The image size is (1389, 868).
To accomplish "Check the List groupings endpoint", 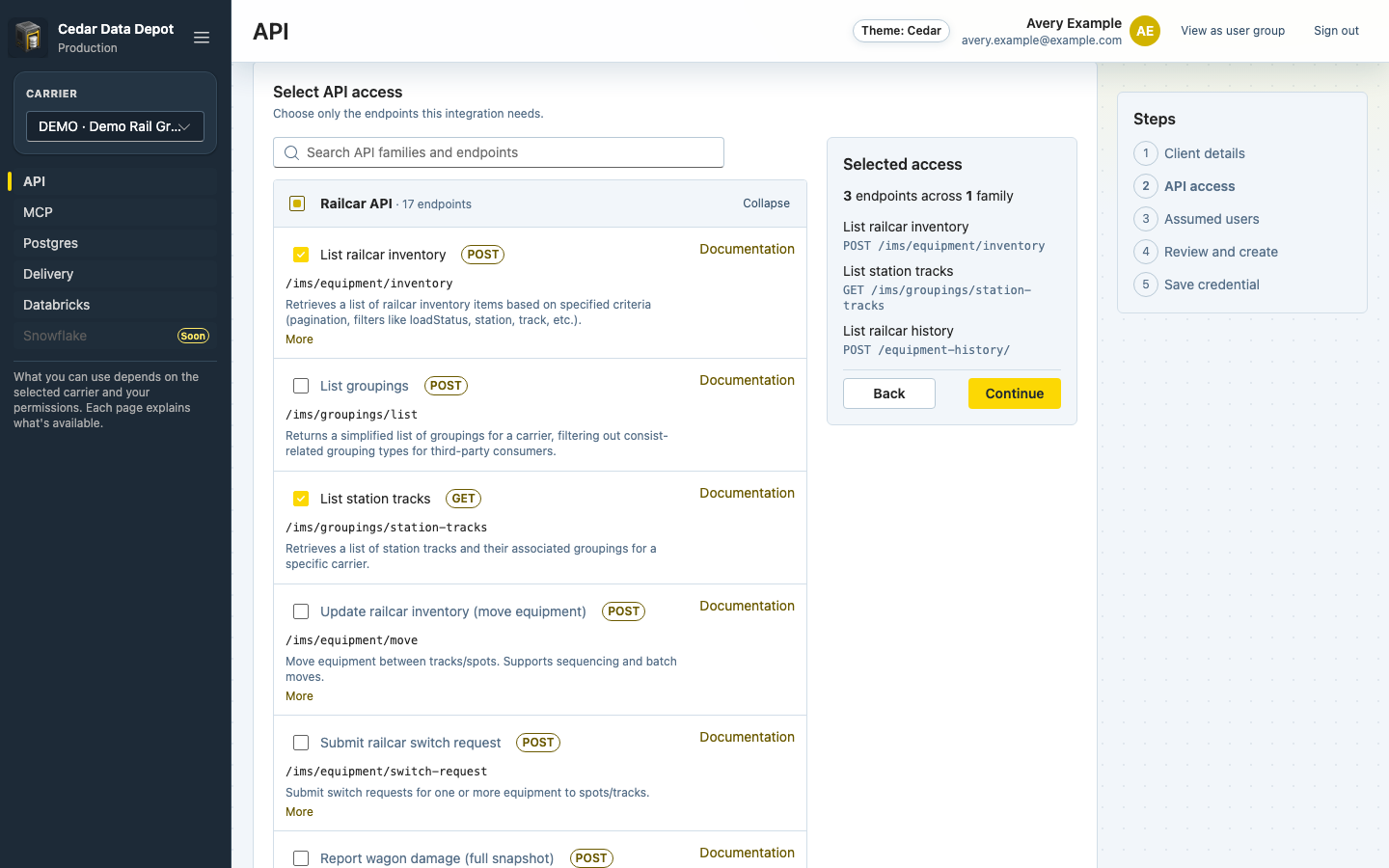I will 301,386.
